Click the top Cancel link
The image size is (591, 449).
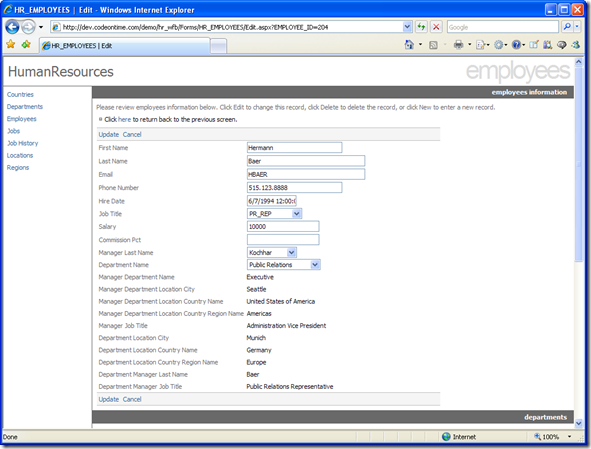click(x=132, y=135)
